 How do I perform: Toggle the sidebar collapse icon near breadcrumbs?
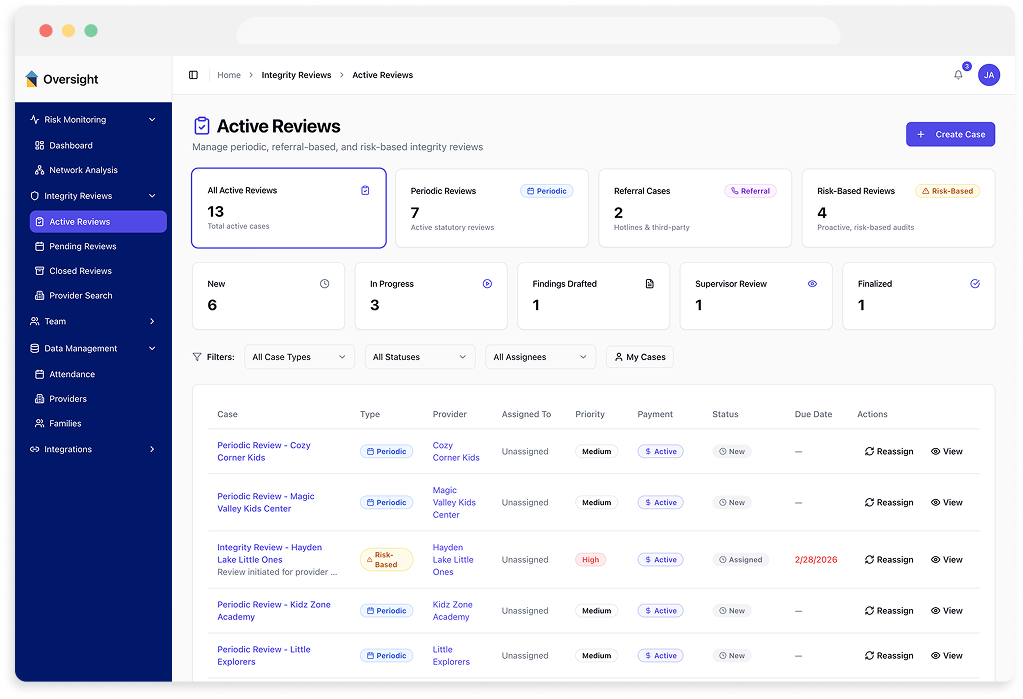pyautogui.click(x=193, y=74)
